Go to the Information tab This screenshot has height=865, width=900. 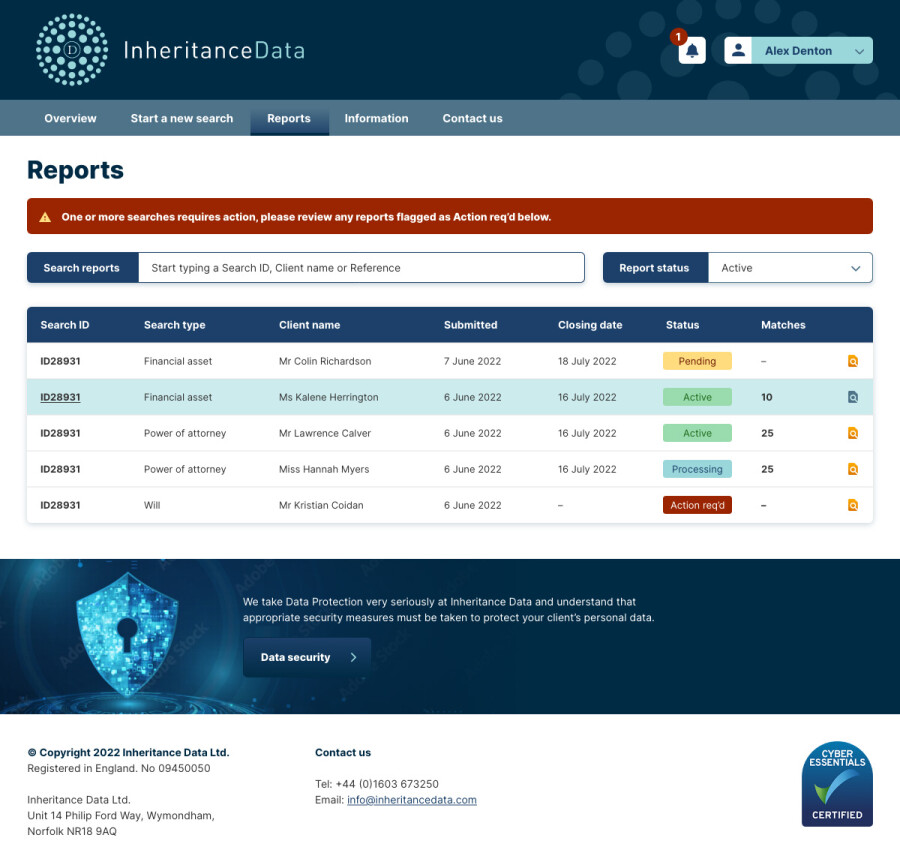tap(376, 118)
